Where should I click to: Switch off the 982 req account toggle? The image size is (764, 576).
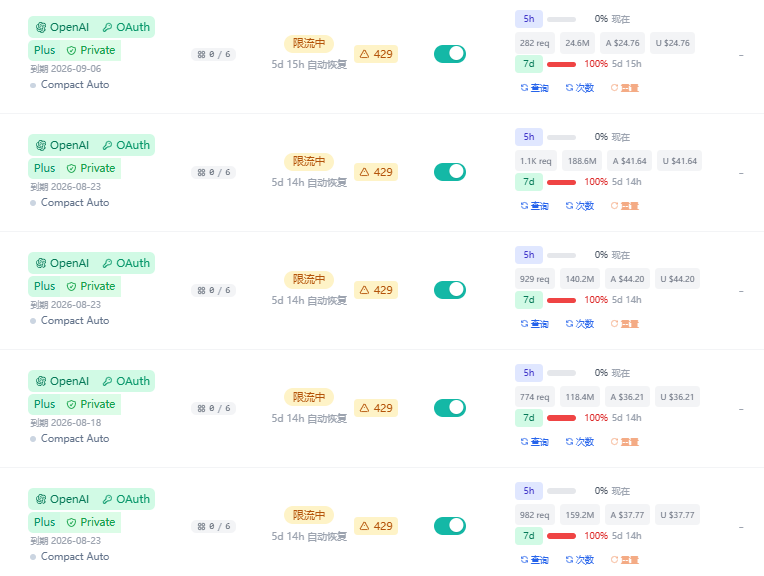click(x=450, y=526)
